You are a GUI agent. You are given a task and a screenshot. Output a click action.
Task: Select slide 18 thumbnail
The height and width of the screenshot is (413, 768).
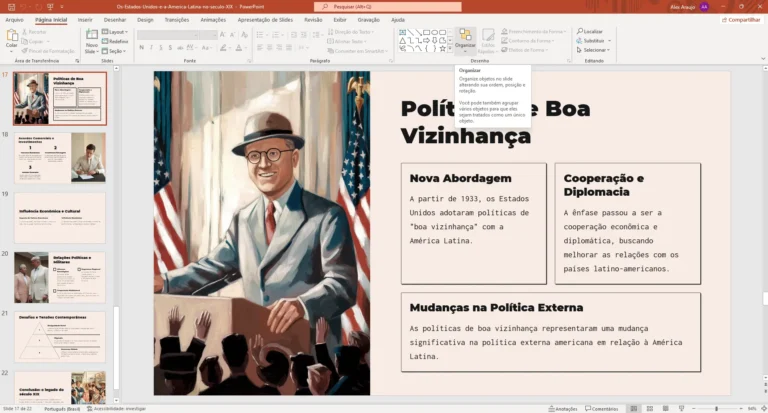coord(60,158)
